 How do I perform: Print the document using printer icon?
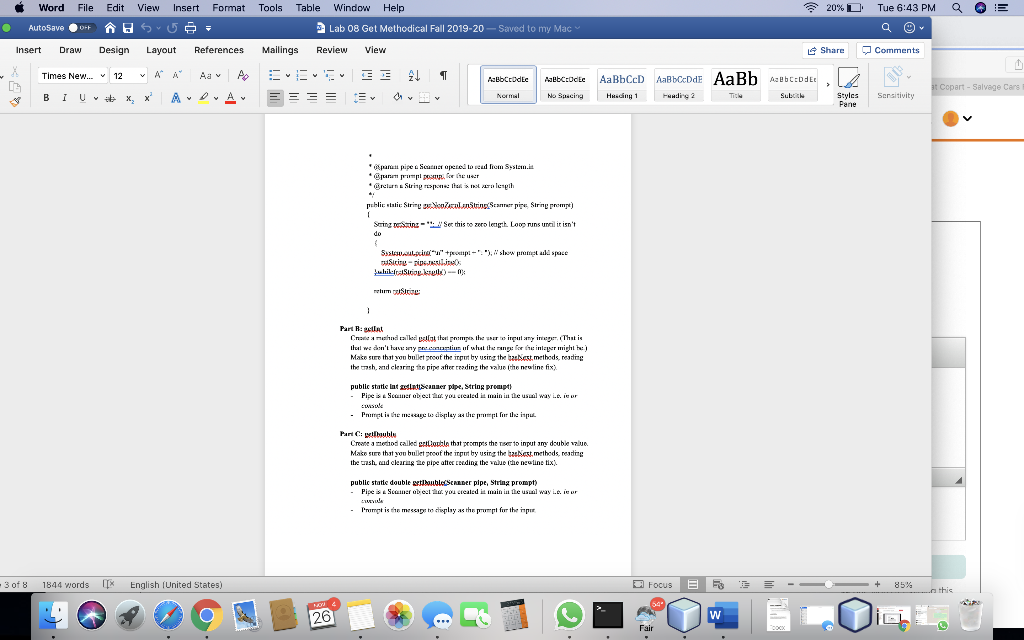tap(190, 28)
